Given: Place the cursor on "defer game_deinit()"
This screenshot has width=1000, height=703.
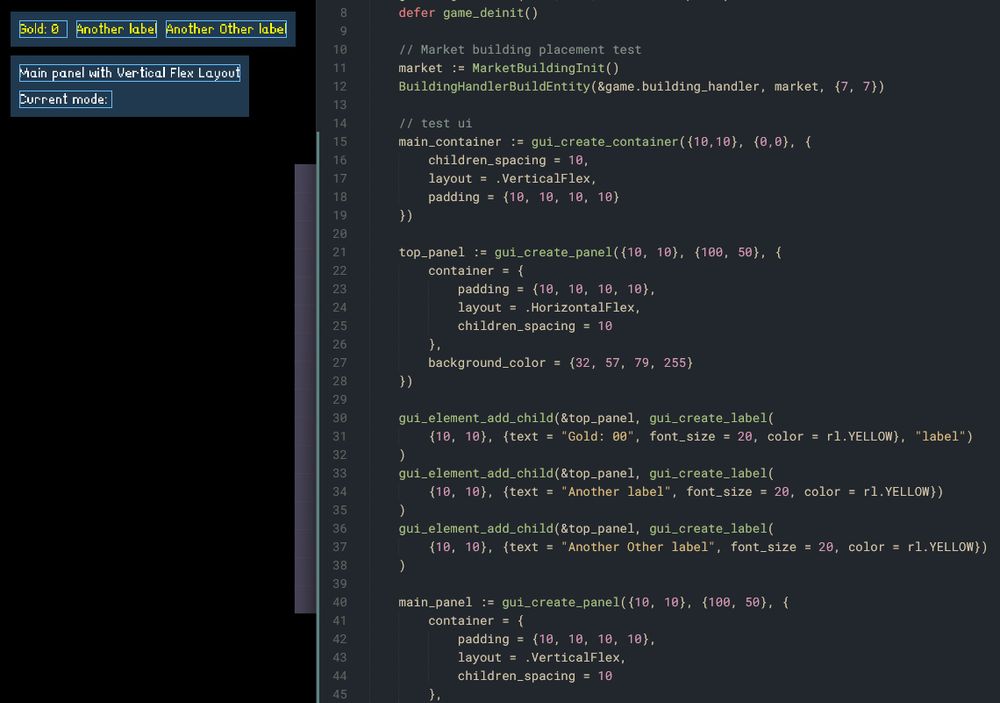Looking at the screenshot, I should [468, 13].
